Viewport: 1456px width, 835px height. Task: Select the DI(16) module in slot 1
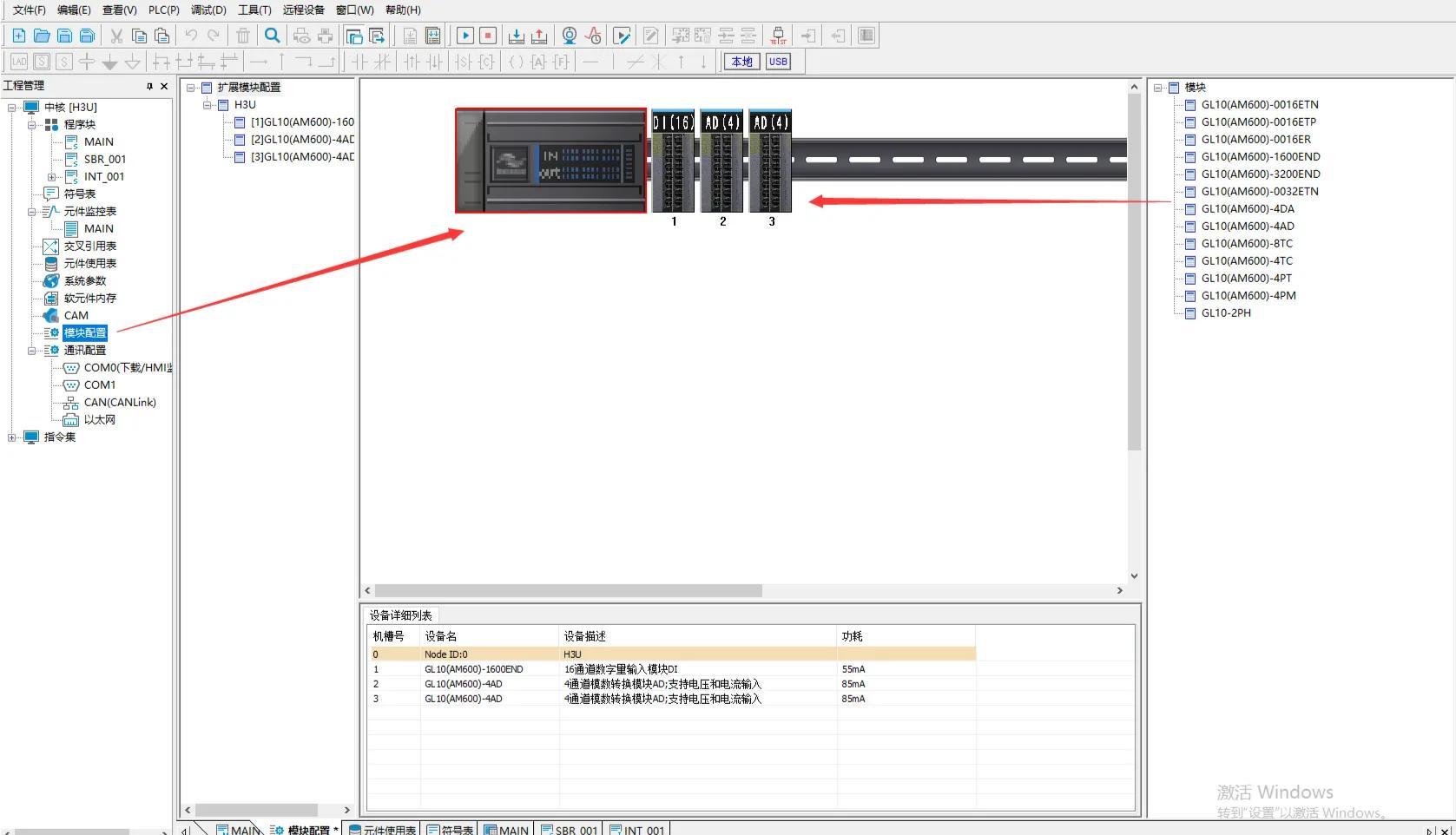673,161
